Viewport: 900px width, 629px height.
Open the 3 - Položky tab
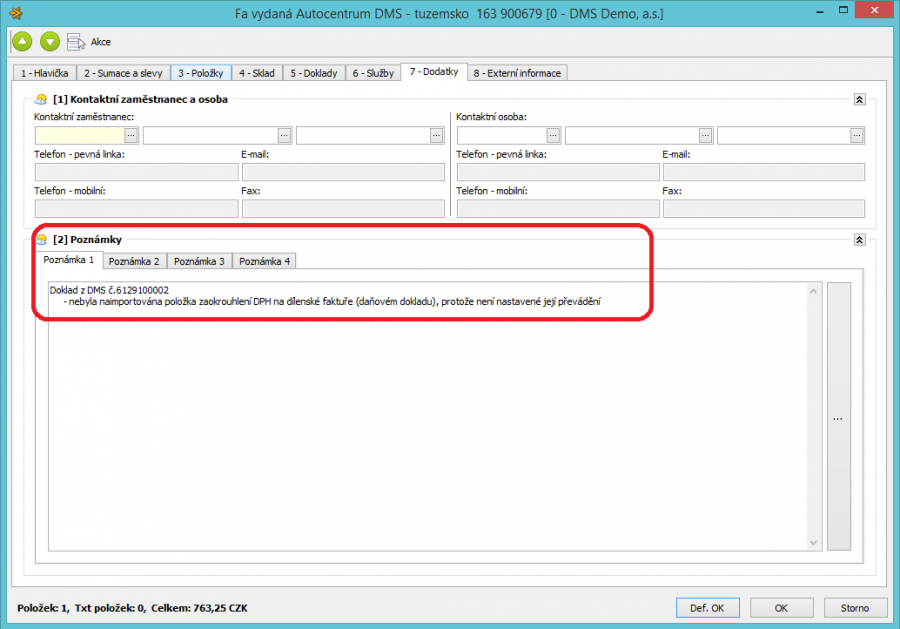[203, 73]
